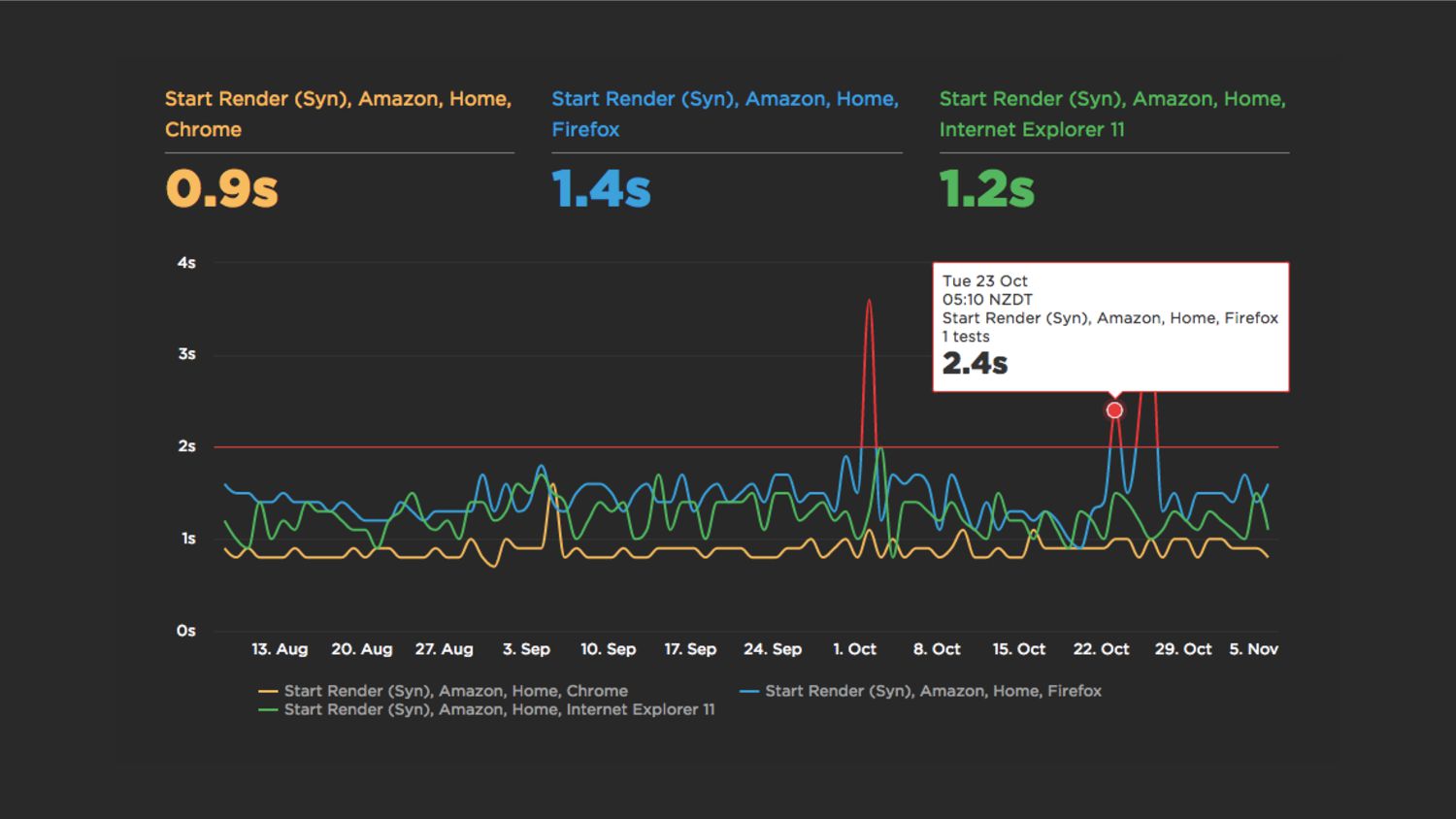This screenshot has height=819, width=1456.
Task: Click the blue 1.4s Firefox value
Action: point(601,188)
